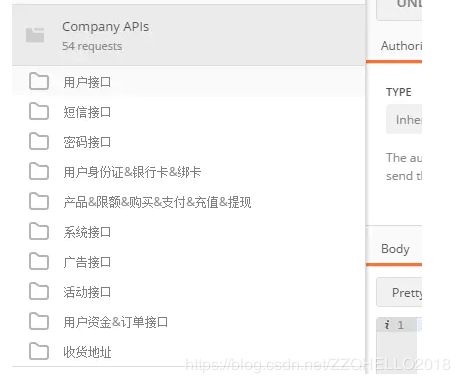The height and width of the screenshot is (383, 460).
Task: Click the 广告接口 folder icon
Action: [x=39, y=262]
